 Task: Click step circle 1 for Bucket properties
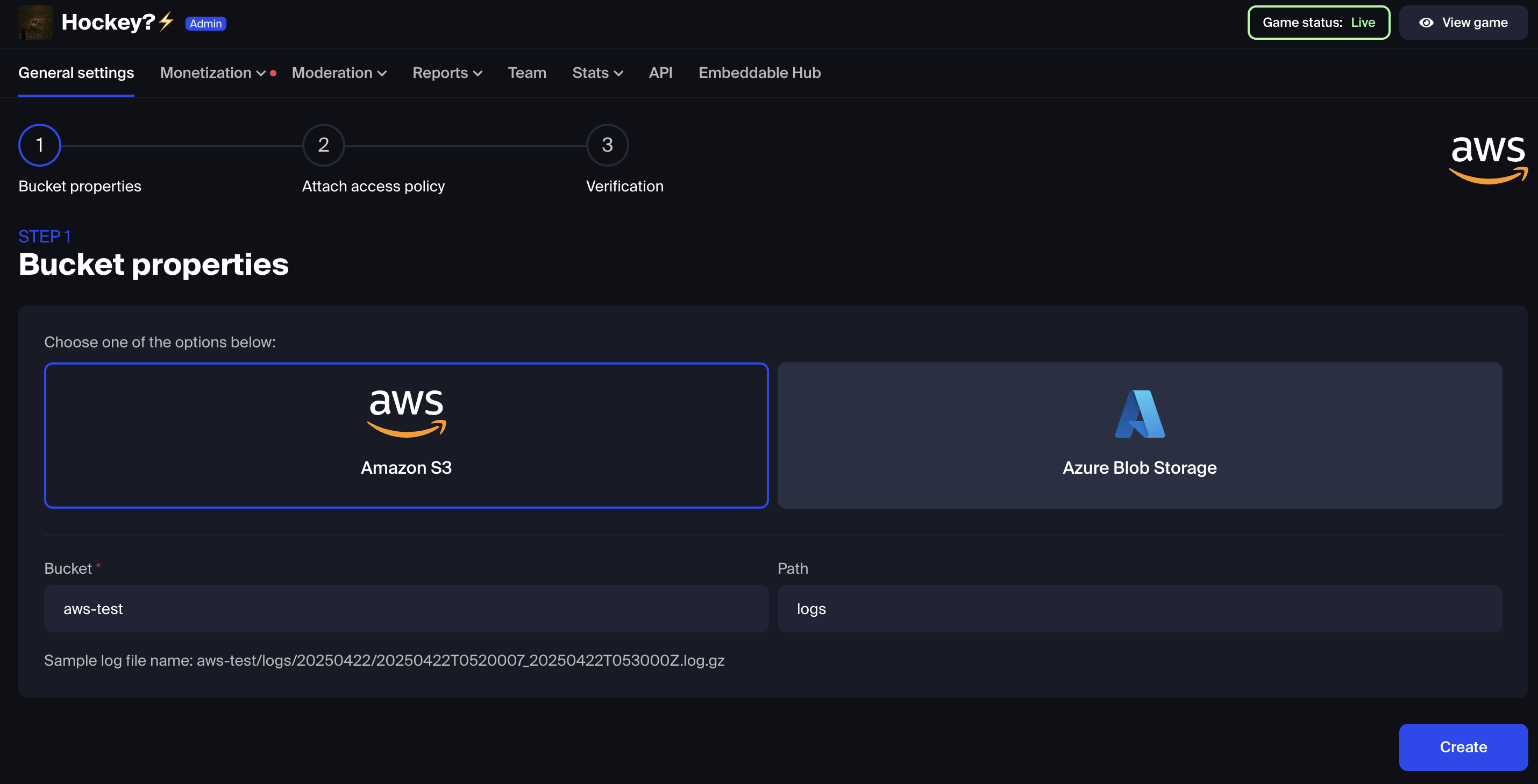coord(39,145)
